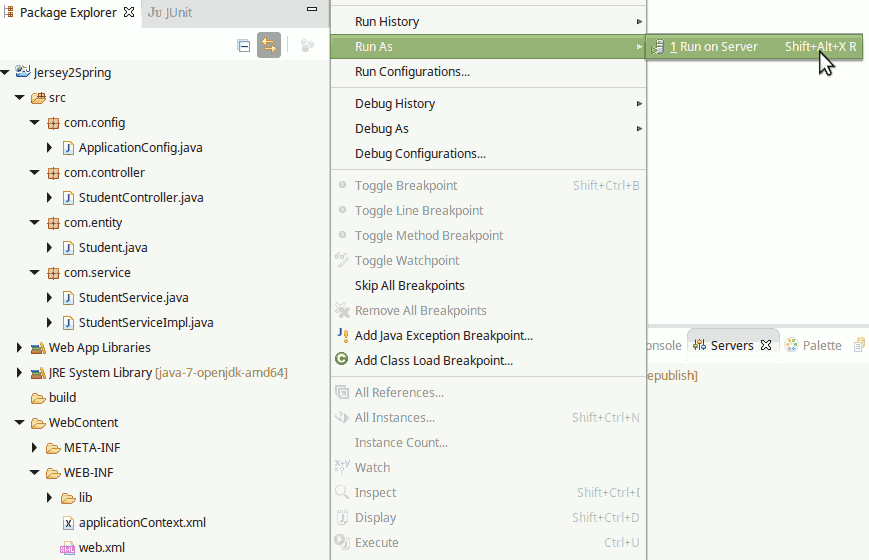Minimize the Package Explorer view

313,12
